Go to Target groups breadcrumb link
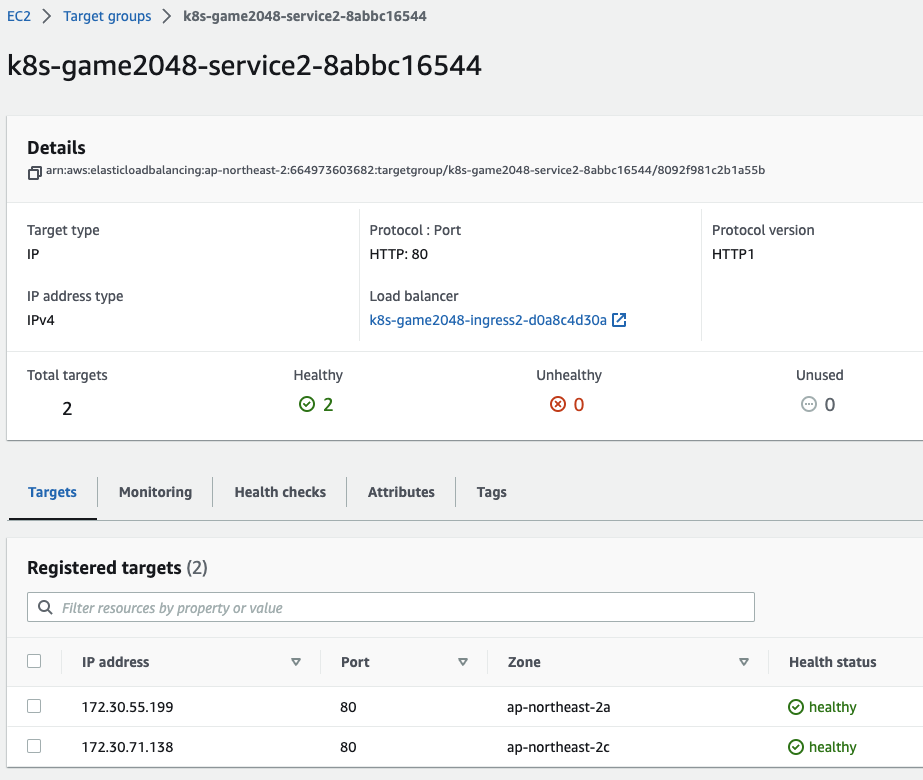The width and height of the screenshot is (923, 780). point(107,16)
